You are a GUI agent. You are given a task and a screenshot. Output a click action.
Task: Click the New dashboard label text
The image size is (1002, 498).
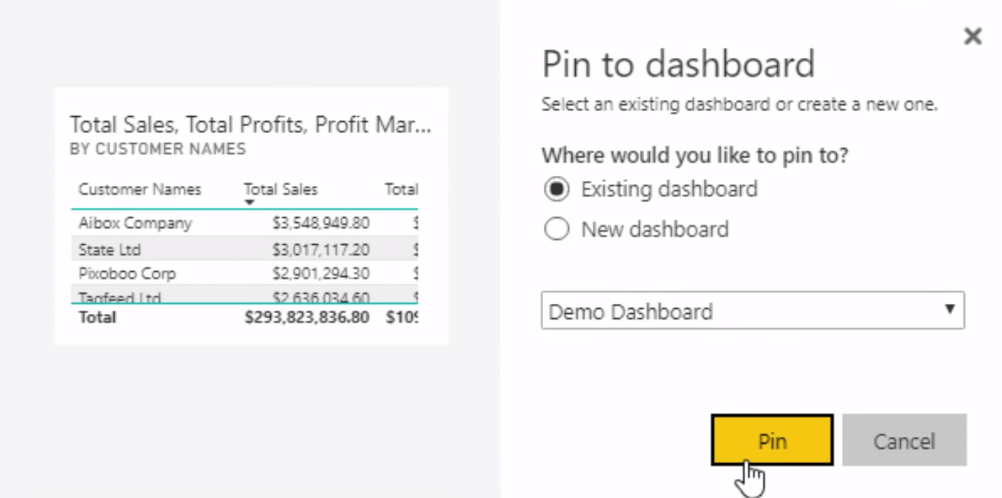(x=655, y=229)
